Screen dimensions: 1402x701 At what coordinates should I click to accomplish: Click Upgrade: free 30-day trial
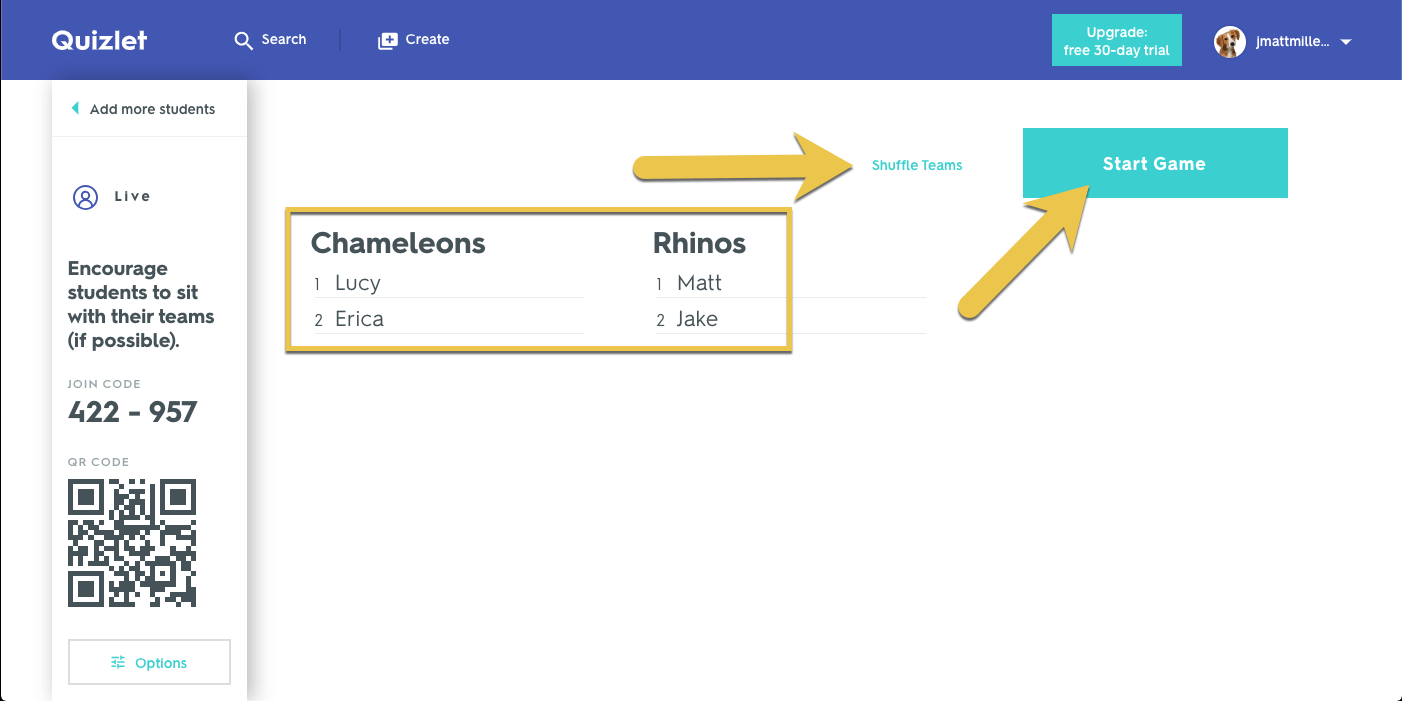(1116, 39)
